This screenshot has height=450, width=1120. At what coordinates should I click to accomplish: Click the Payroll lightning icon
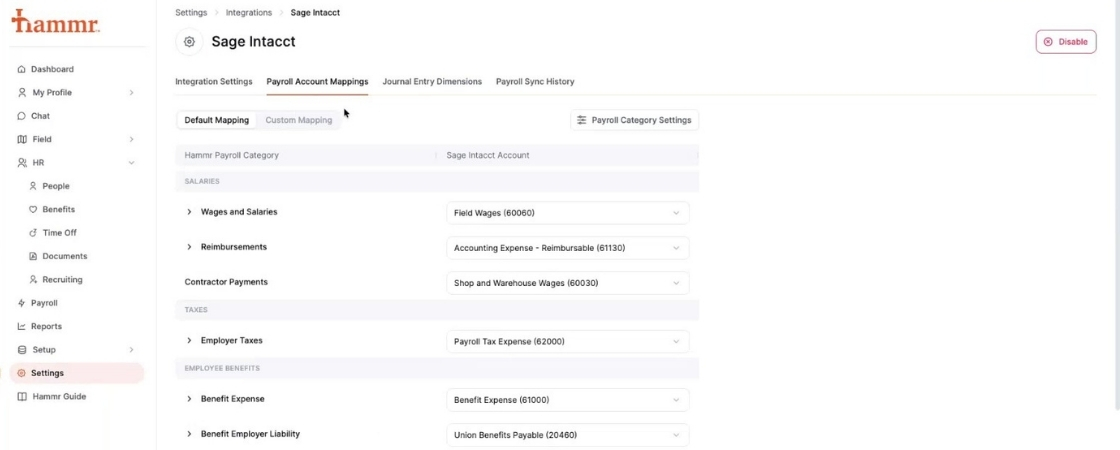[x=21, y=303]
